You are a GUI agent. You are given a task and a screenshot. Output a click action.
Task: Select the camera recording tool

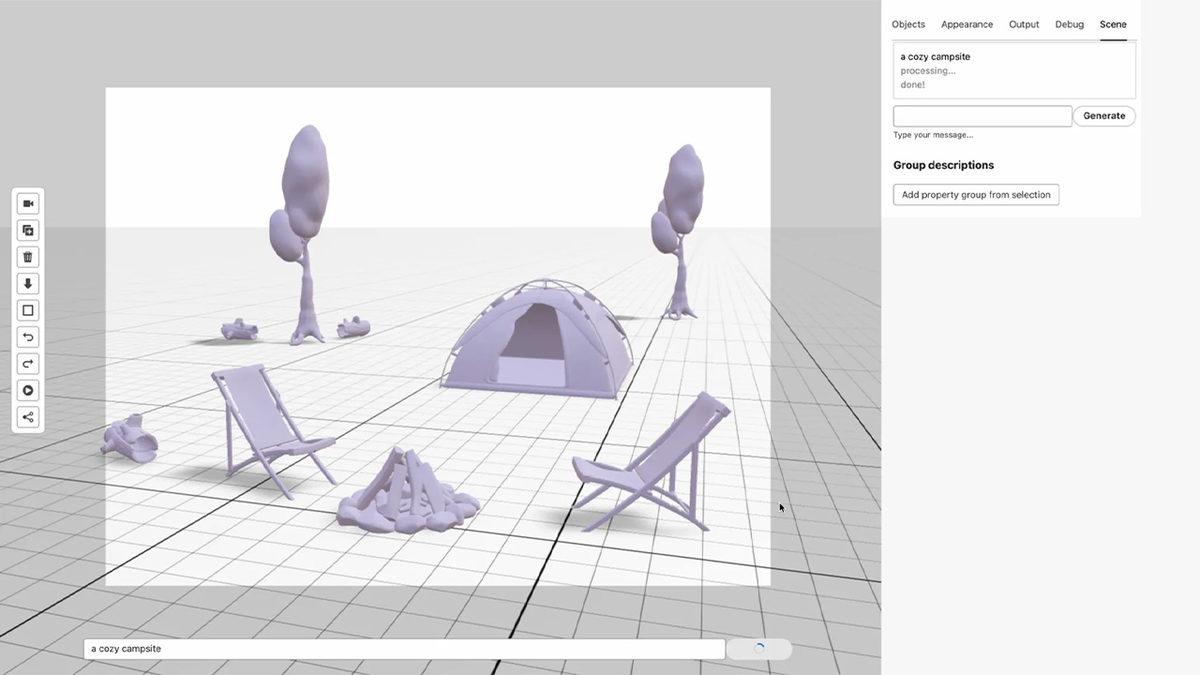coord(27,203)
